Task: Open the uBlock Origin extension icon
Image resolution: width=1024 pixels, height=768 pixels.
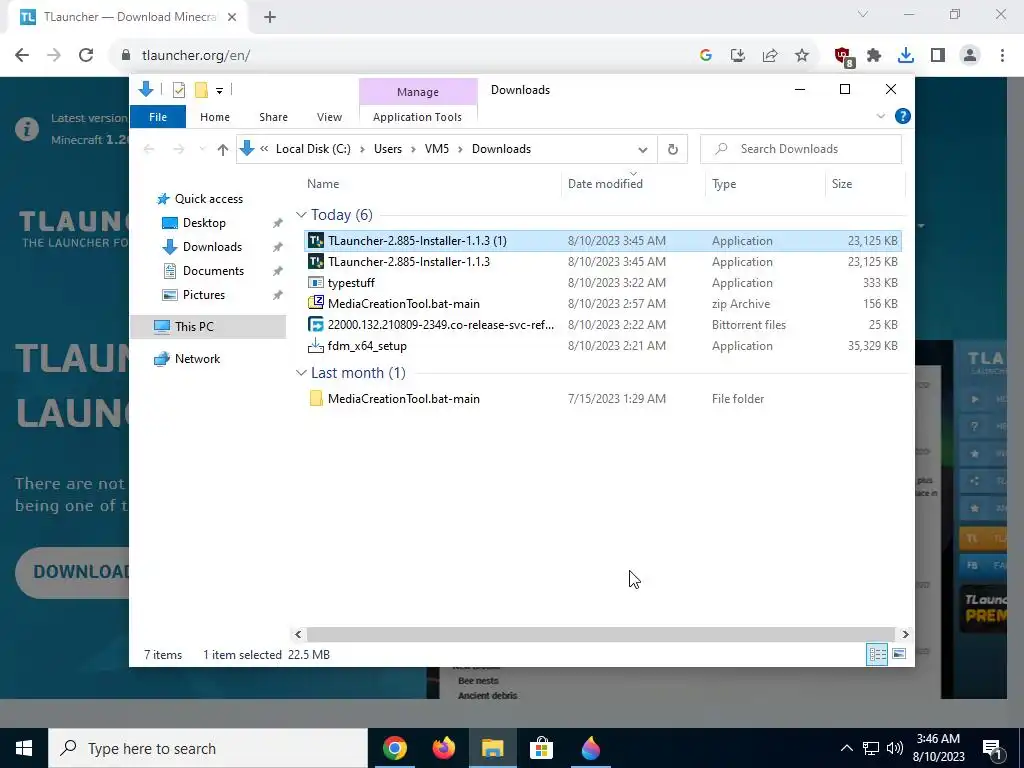Action: pos(843,56)
